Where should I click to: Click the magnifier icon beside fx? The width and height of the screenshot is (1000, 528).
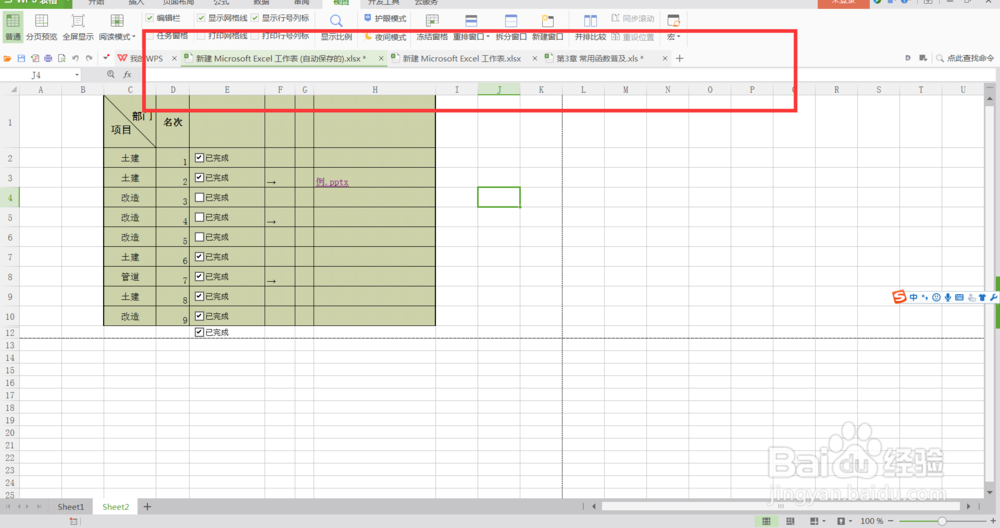click(111, 75)
